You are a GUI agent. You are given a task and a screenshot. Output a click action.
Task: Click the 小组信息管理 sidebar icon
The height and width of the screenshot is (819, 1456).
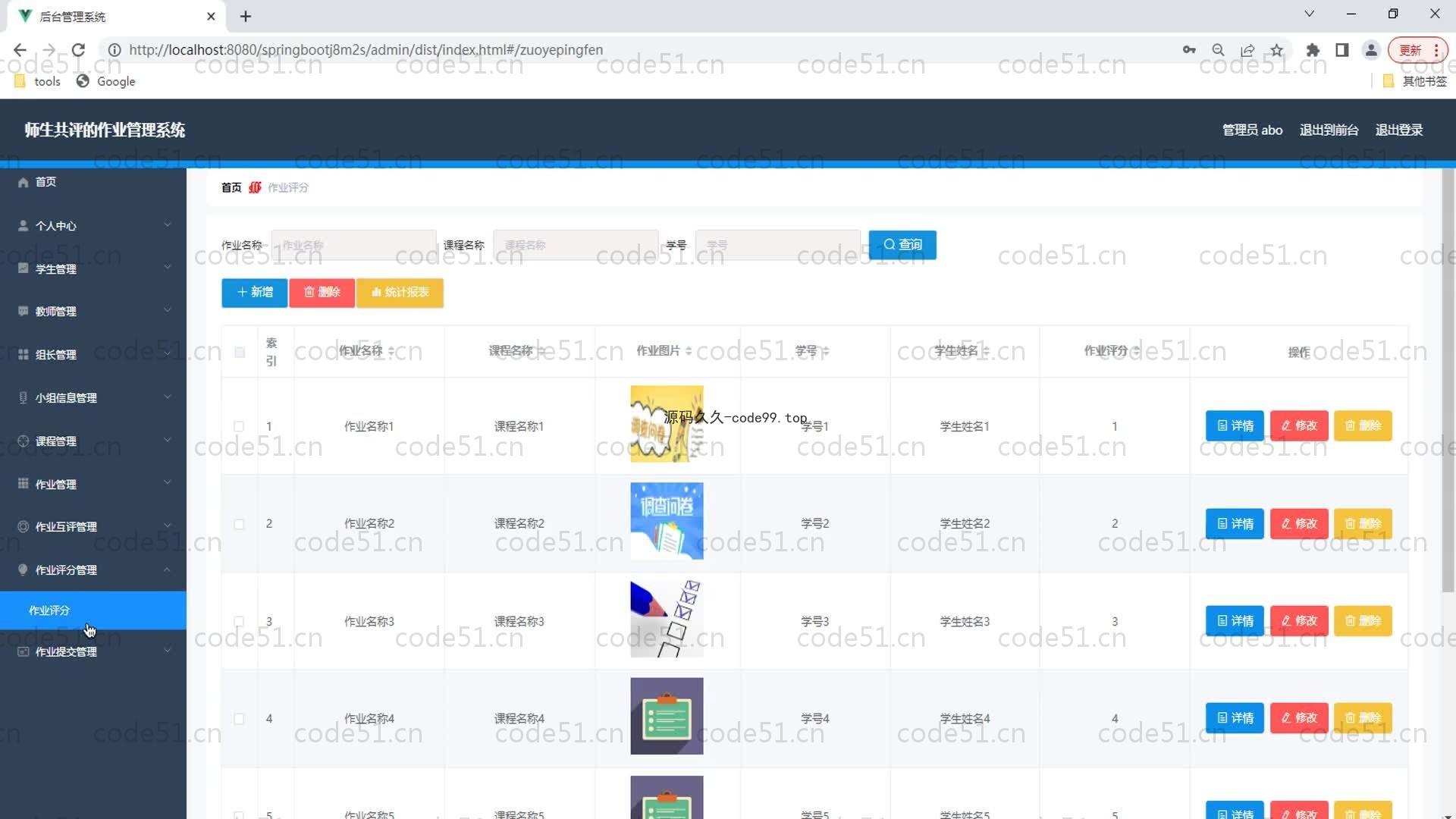click(x=23, y=397)
